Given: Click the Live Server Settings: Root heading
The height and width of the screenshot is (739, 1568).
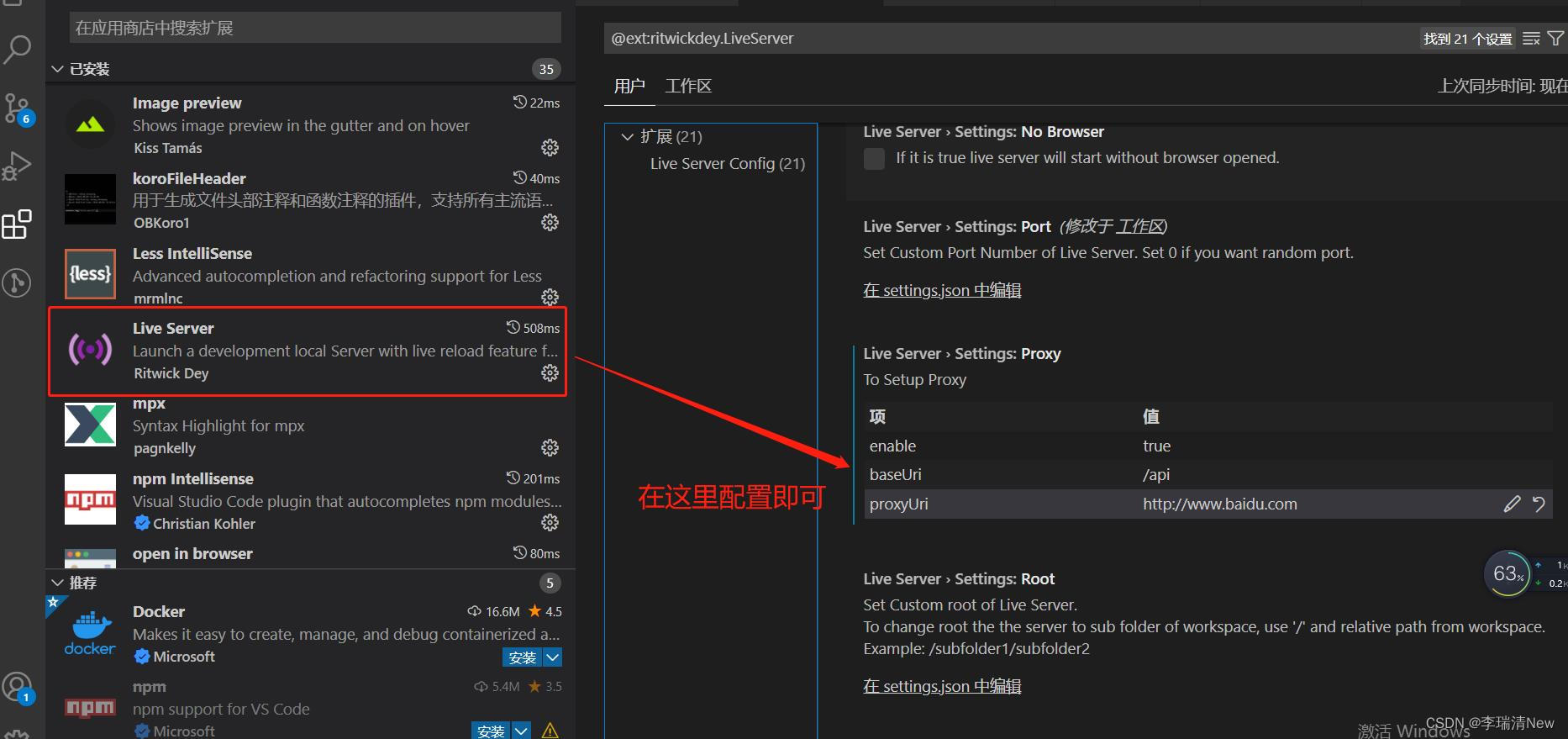Looking at the screenshot, I should point(959,579).
